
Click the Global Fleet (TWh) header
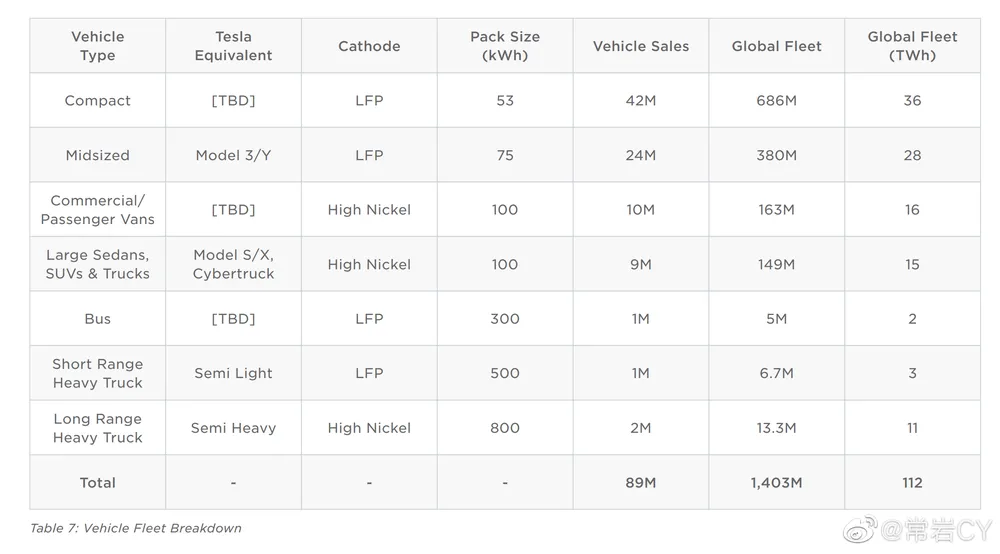pos(912,46)
